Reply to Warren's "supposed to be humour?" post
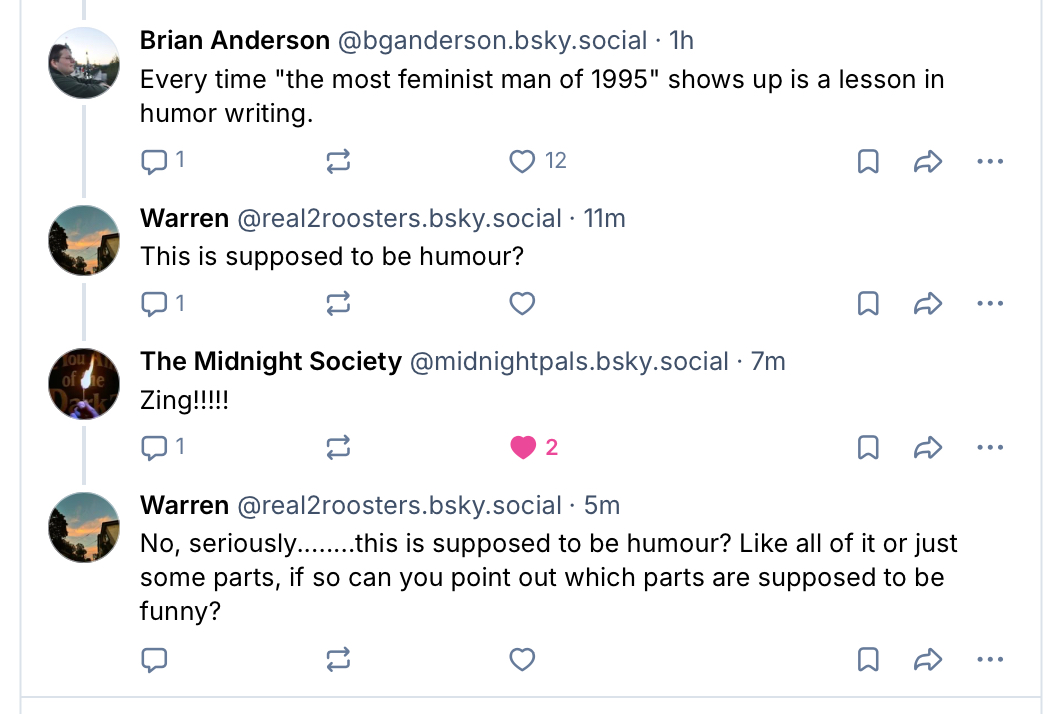Viewport: 1056px width, 714px height. (x=155, y=303)
